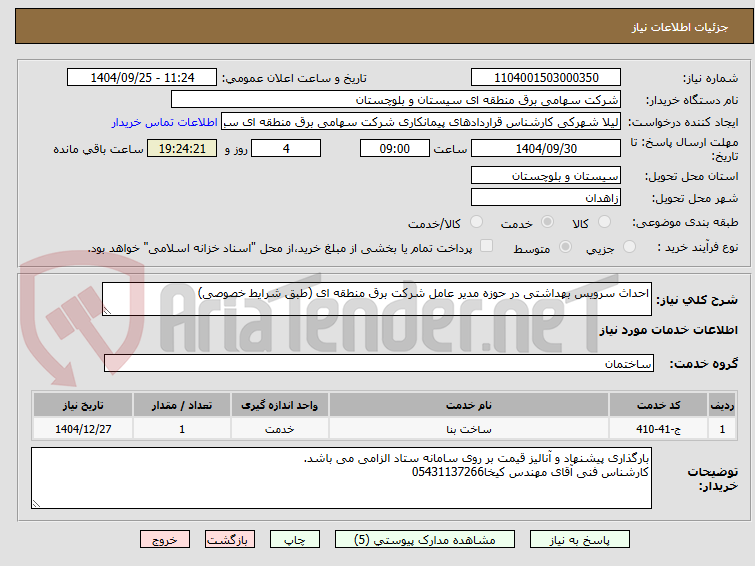Click the واحد اندازه گیری column header
This screenshot has height=566, width=755.
point(280,405)
